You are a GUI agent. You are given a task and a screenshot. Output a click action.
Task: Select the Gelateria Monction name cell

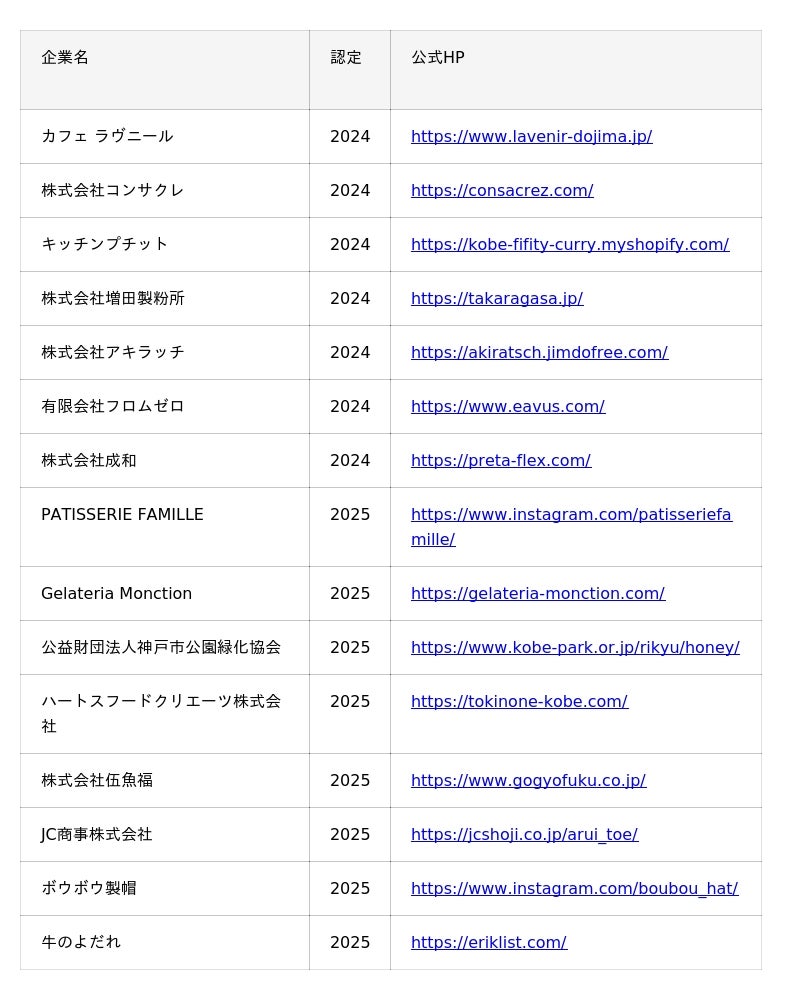(x=116, y=594)
